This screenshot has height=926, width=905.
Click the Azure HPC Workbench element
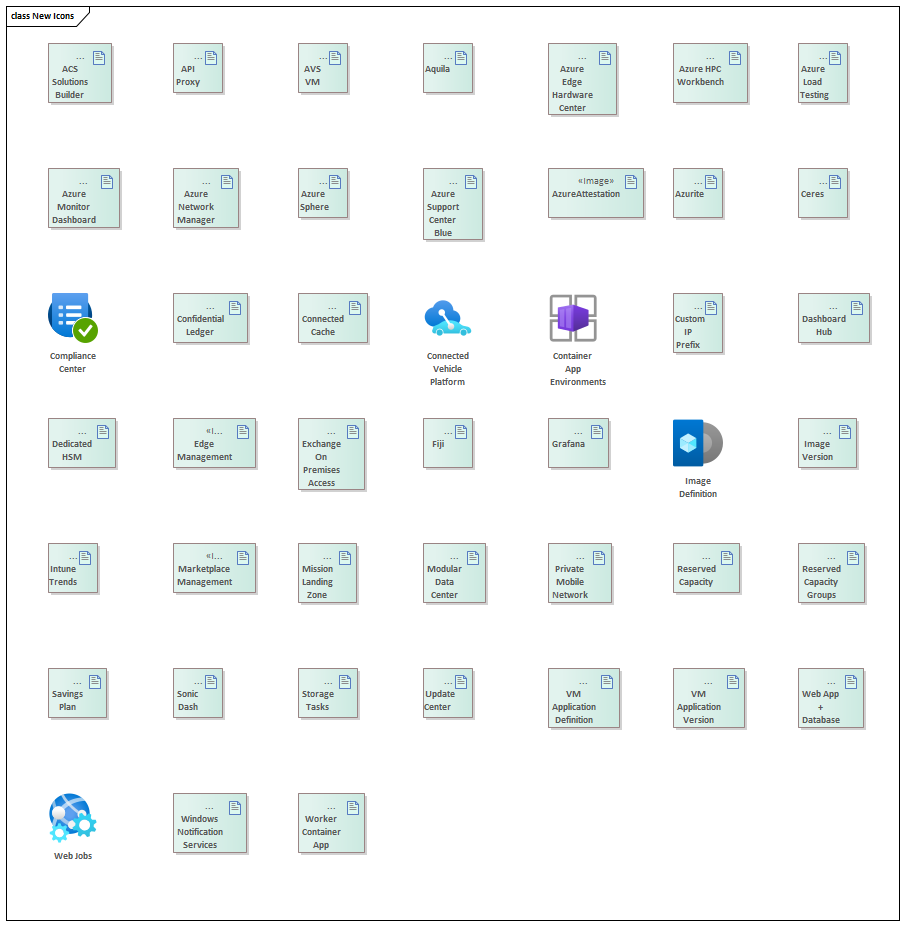(710, 73)
